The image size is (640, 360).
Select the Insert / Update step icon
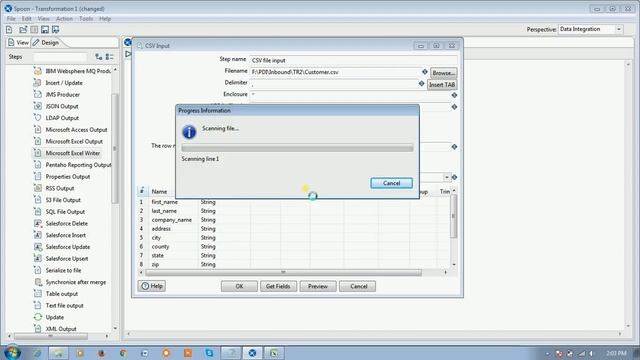tap(38, 83)
